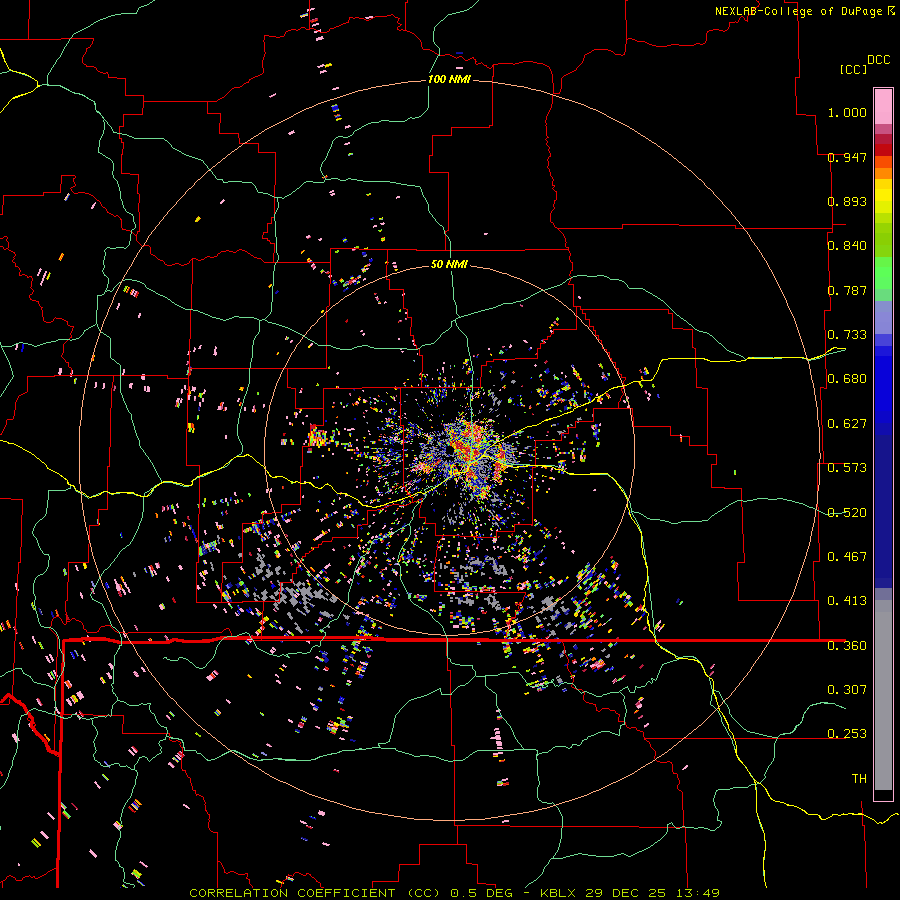The height and width of the screenshot is (900, 900).
Task: Click the 0.307 value on color scale
Action: tap(847, 689)
